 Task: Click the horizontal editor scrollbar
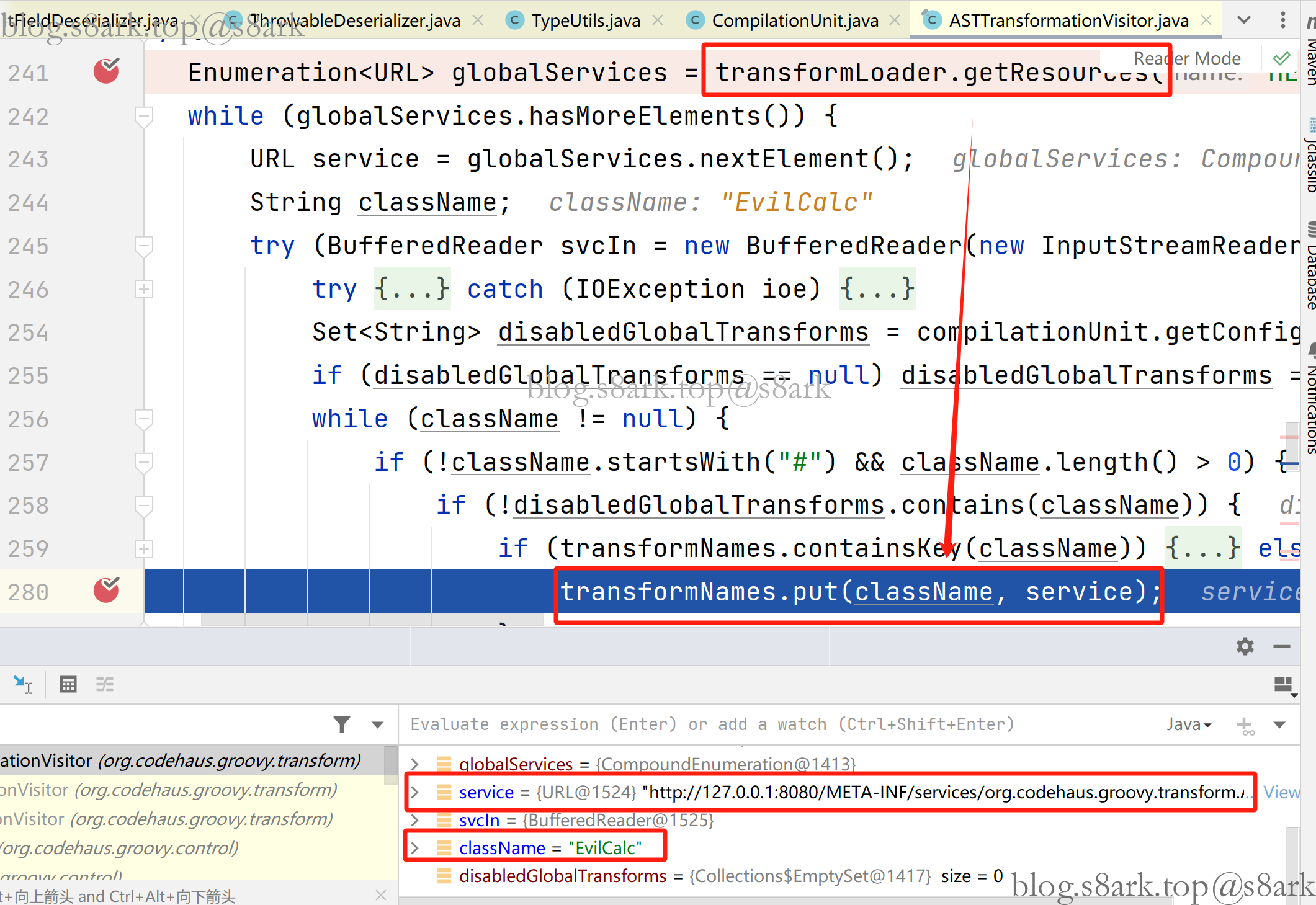click(x=372, y=620)
